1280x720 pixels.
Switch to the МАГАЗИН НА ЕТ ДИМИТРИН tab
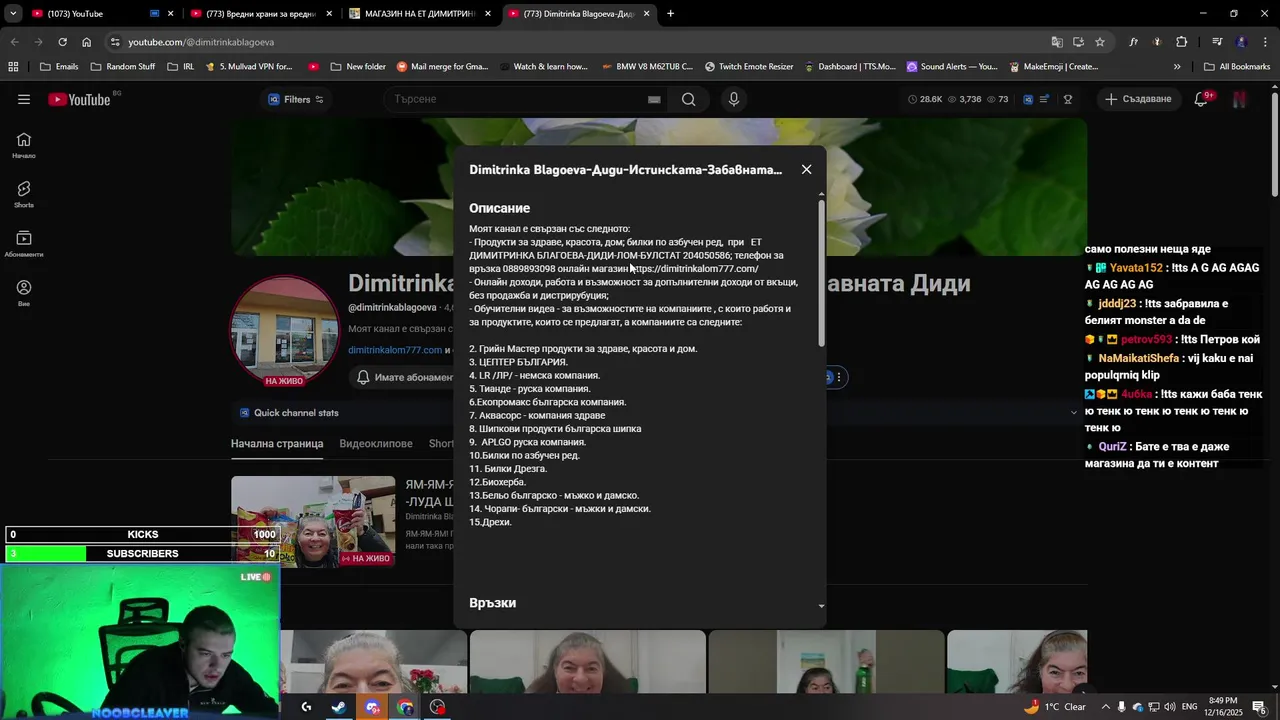pyautogui.click(x=418, y=14)
